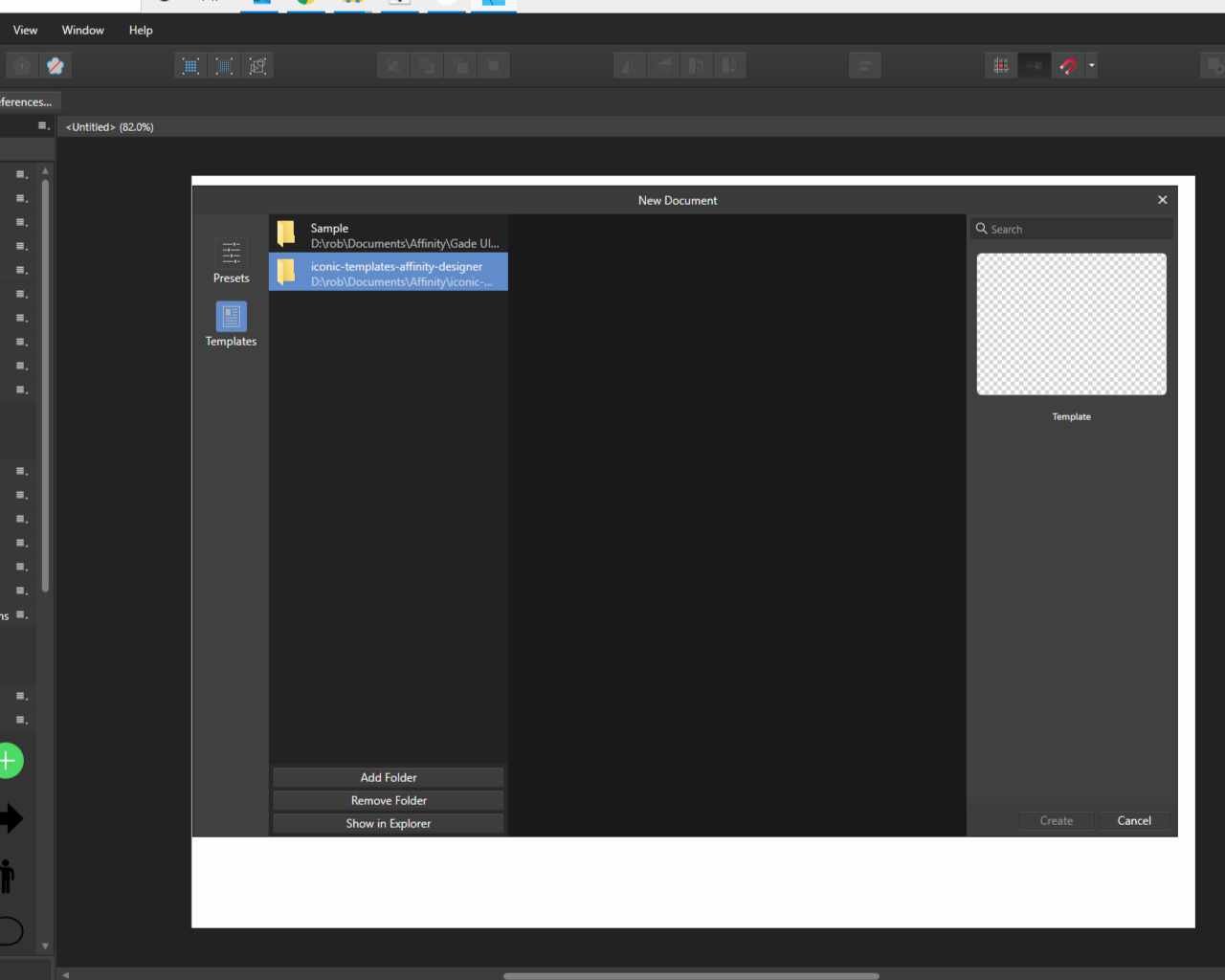Viewport: 1225px width, 980px height.
Task: Click the red magnet Snapping icon
Action: point(1068,66)
